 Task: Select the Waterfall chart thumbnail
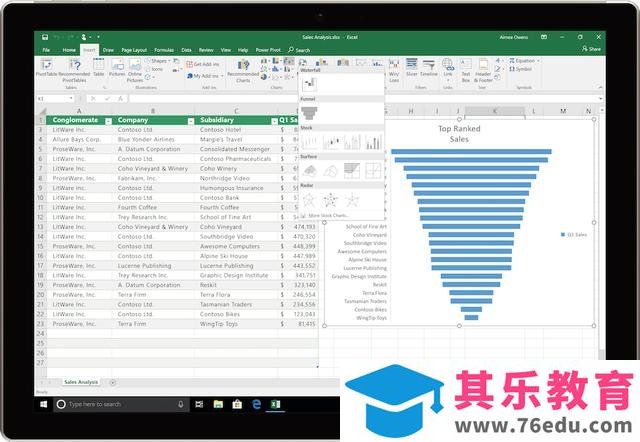tap(309, 84)
